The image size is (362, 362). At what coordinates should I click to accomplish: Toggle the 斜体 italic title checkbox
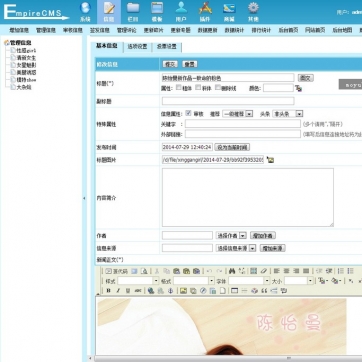click(198, 87)
